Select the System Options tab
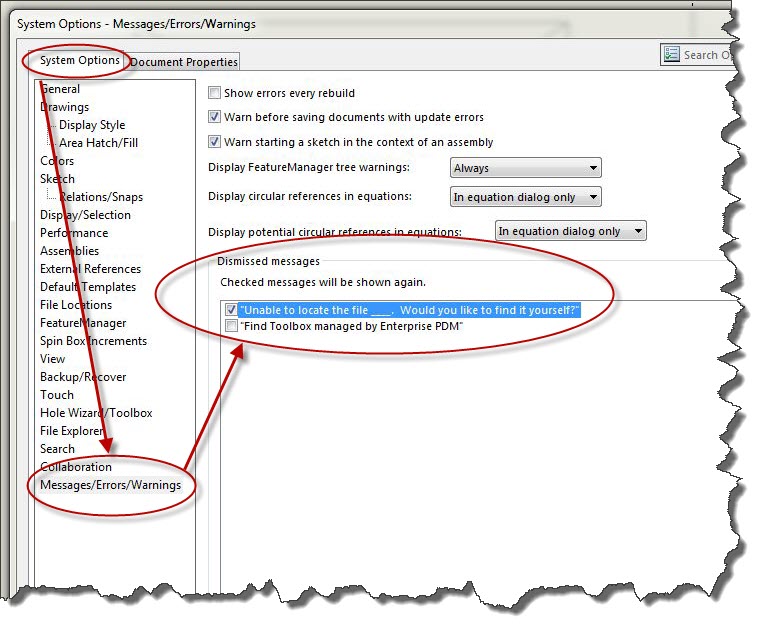 click(x=80, y=61)
